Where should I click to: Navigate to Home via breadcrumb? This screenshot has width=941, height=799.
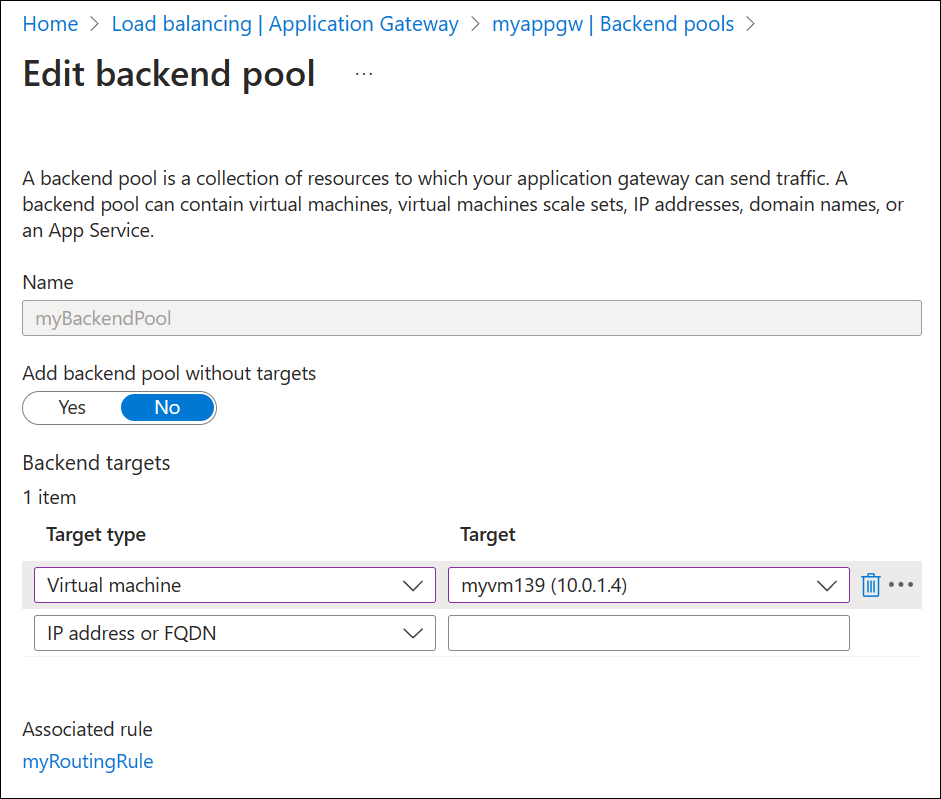50,23
